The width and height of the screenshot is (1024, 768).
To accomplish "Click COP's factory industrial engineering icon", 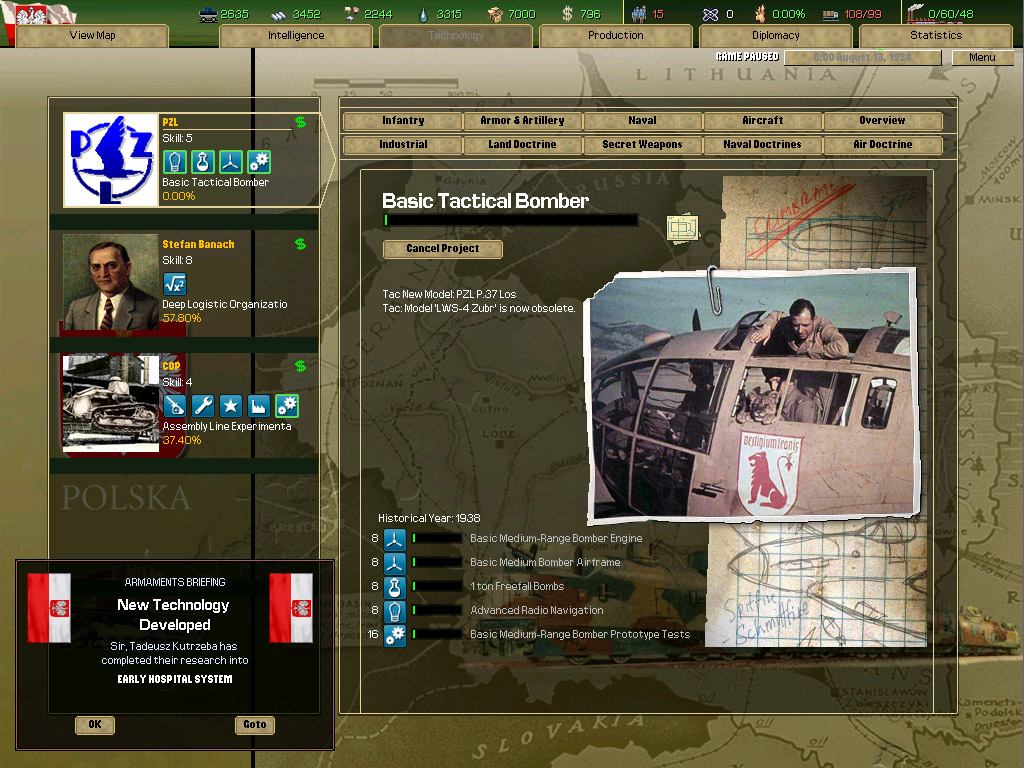I will coord(259,406).
